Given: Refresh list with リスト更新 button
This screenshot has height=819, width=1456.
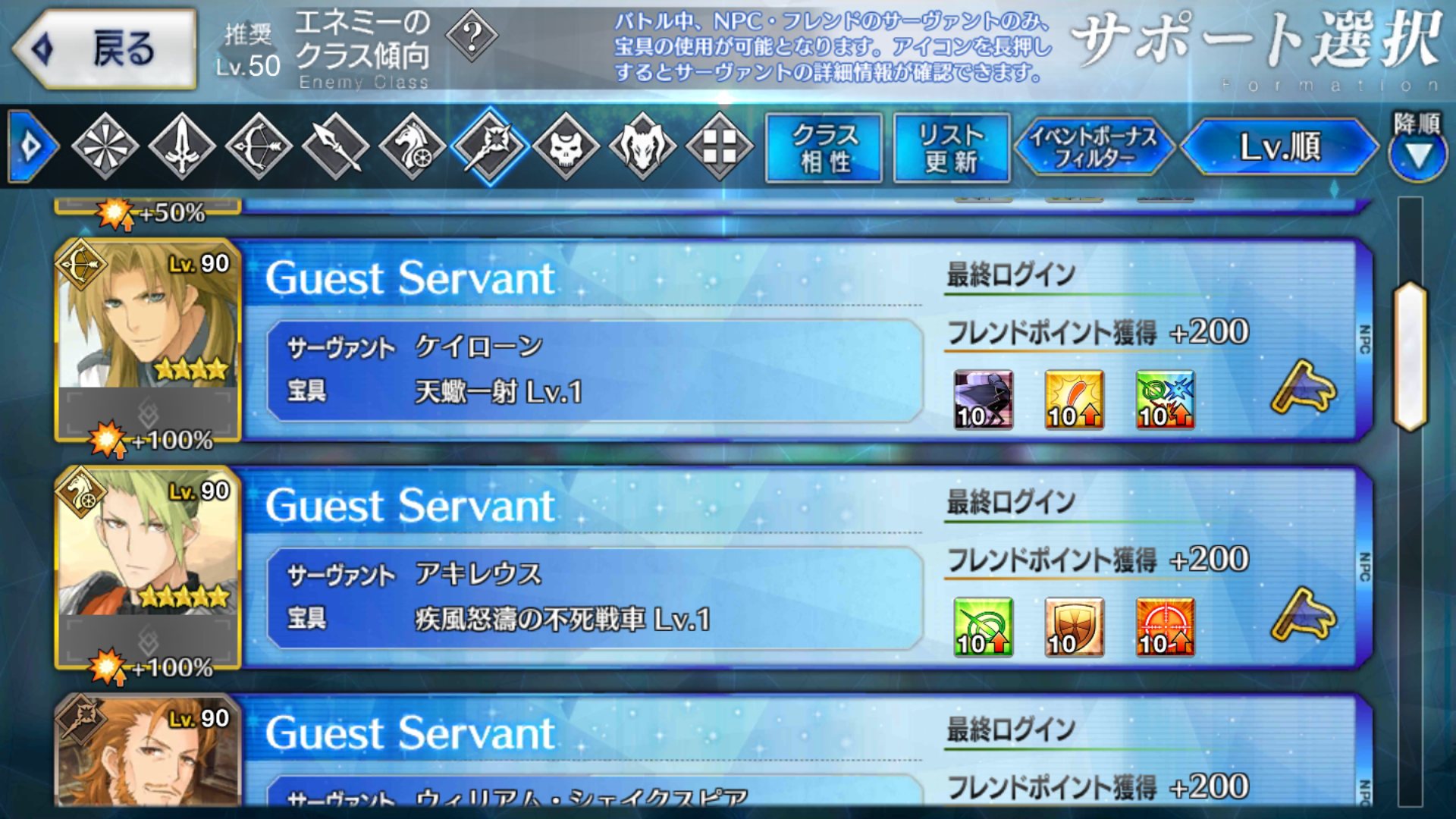Looking at the screenshot, I should click(952, 148).
